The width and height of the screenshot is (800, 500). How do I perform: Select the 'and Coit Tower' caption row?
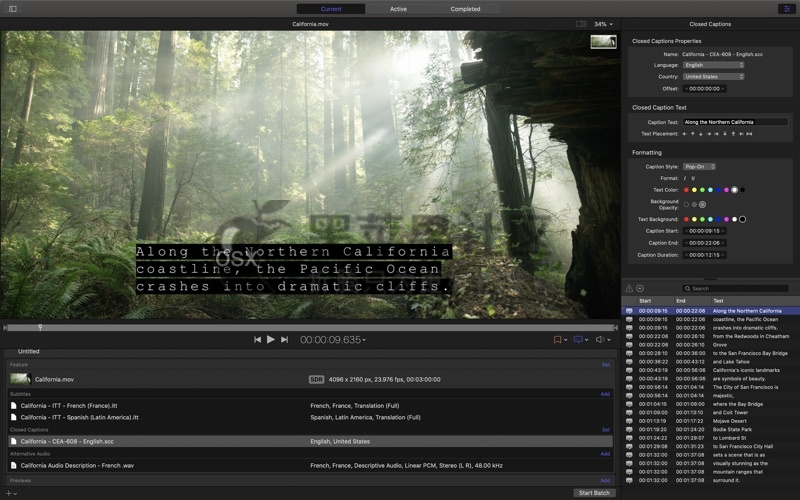tap(710, 412)
